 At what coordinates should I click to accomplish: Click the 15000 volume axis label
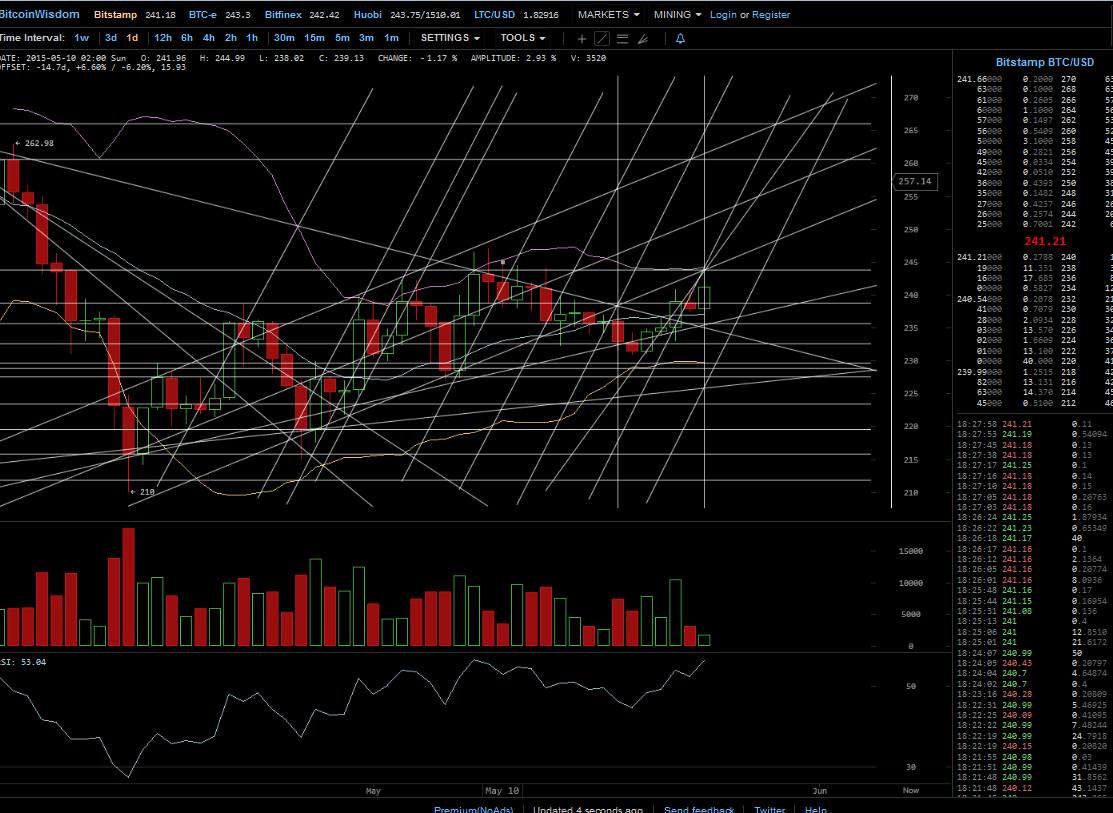pyautogui.click(x=911, y=551)
